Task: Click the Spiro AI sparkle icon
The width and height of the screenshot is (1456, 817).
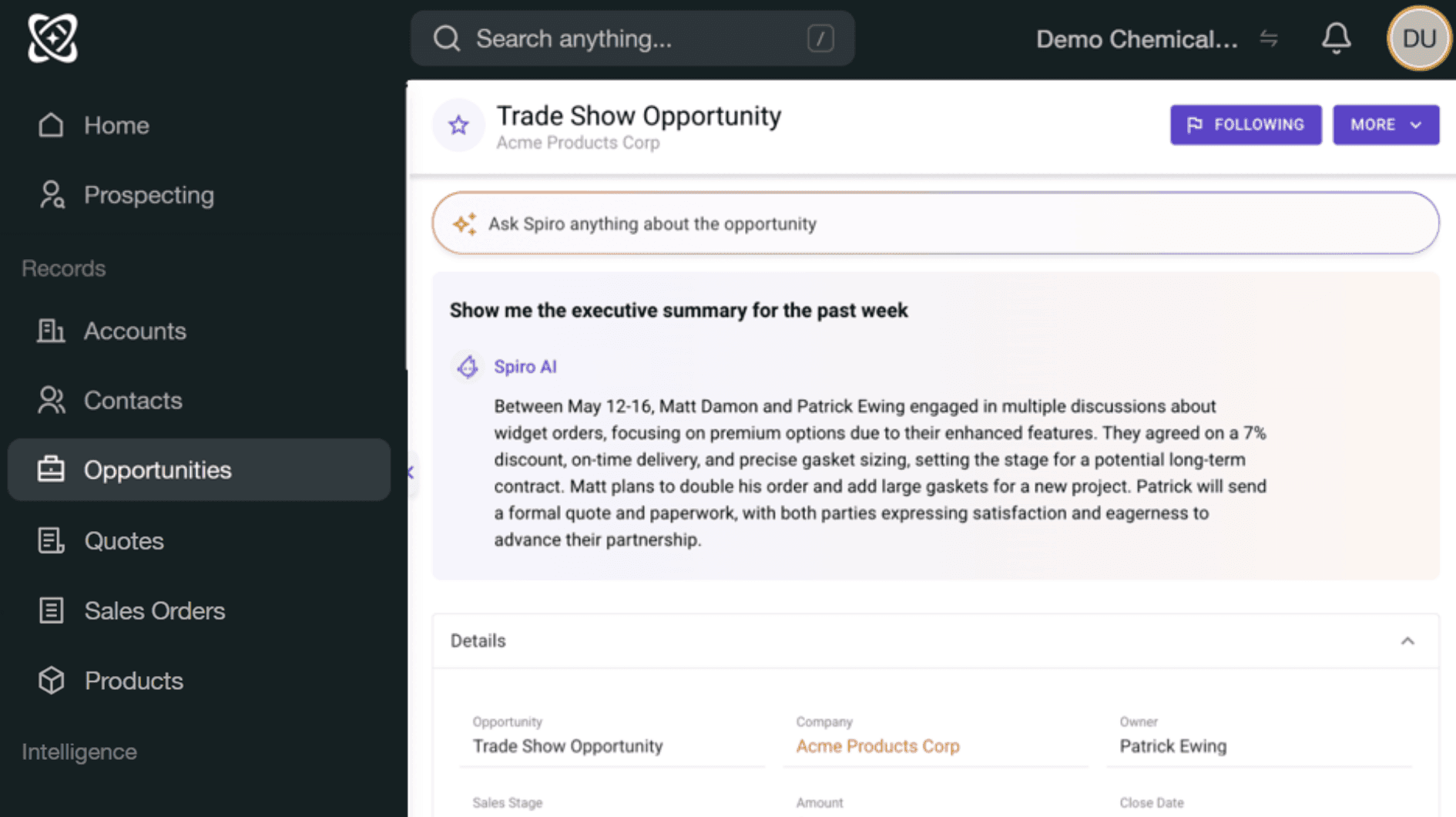Action: click(x=465, y=224)
